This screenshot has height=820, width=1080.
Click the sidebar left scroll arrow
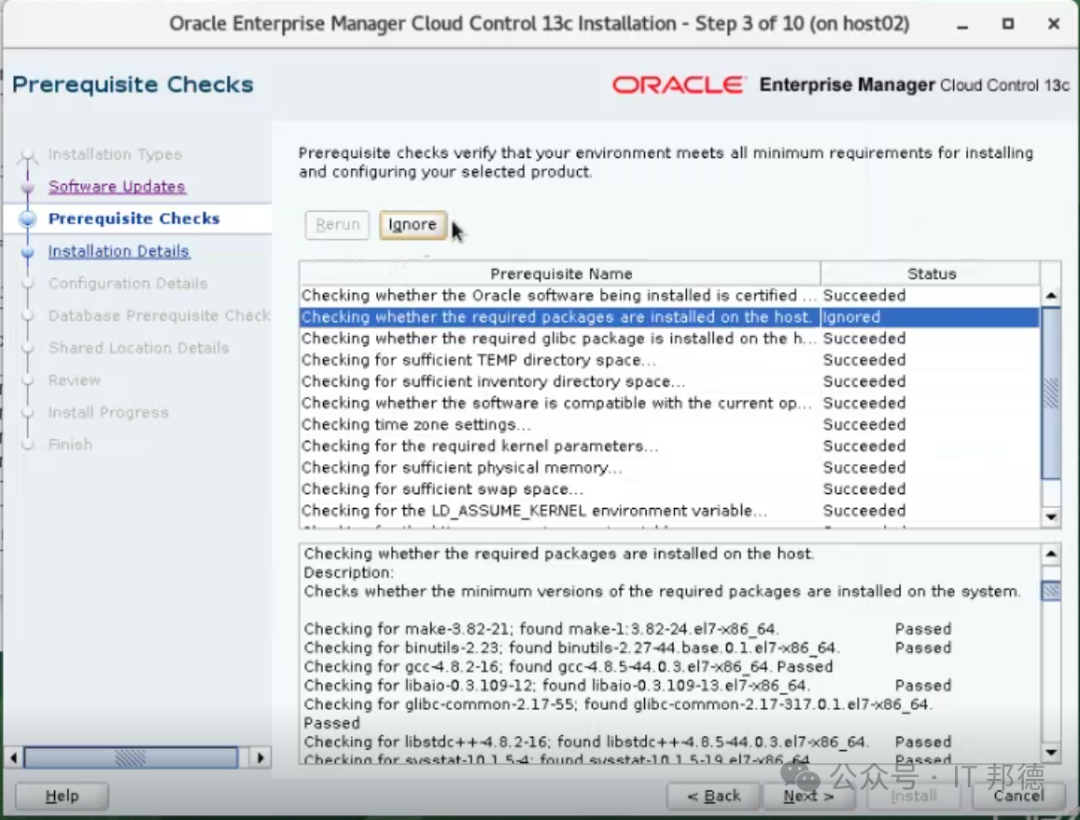pos(13,758)
